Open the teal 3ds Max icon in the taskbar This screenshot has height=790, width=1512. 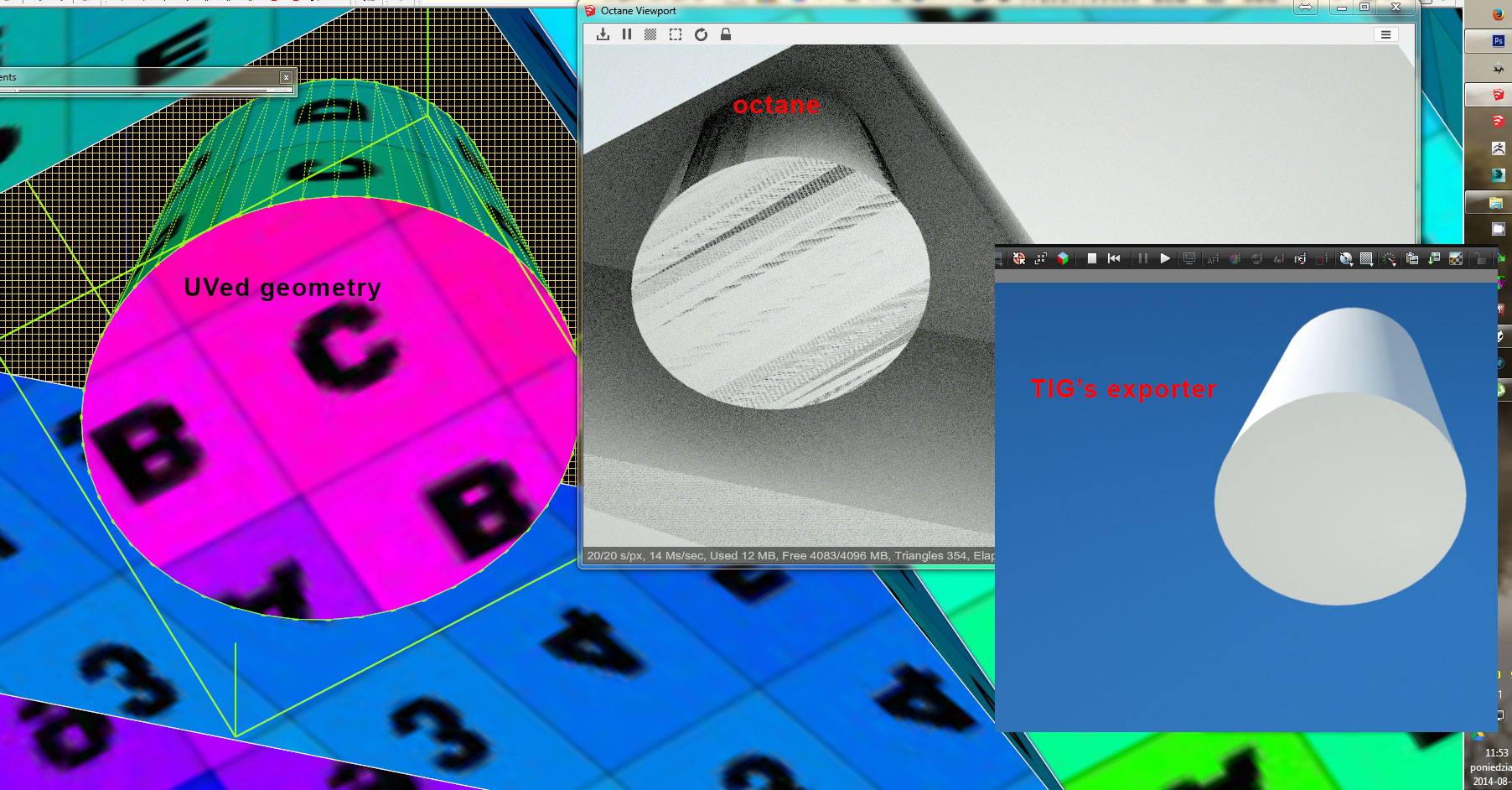(x=1498, y=175)
